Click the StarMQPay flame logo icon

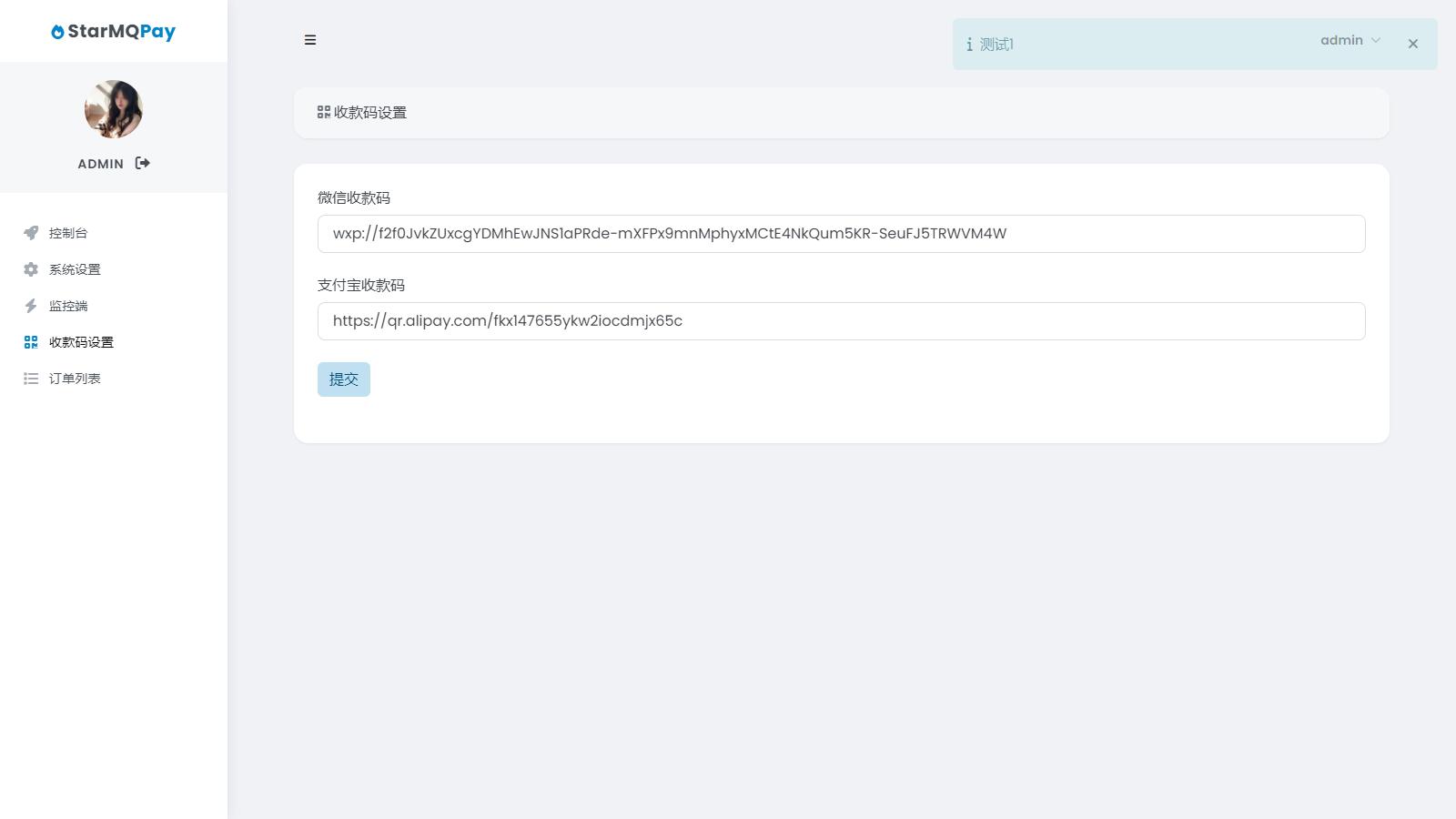pos(57,32)
